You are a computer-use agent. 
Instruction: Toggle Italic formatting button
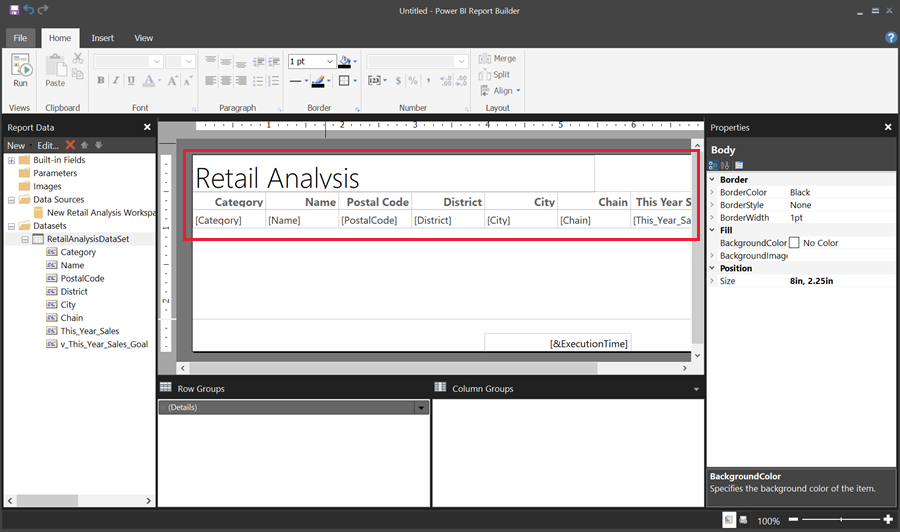tap(117, 80)
